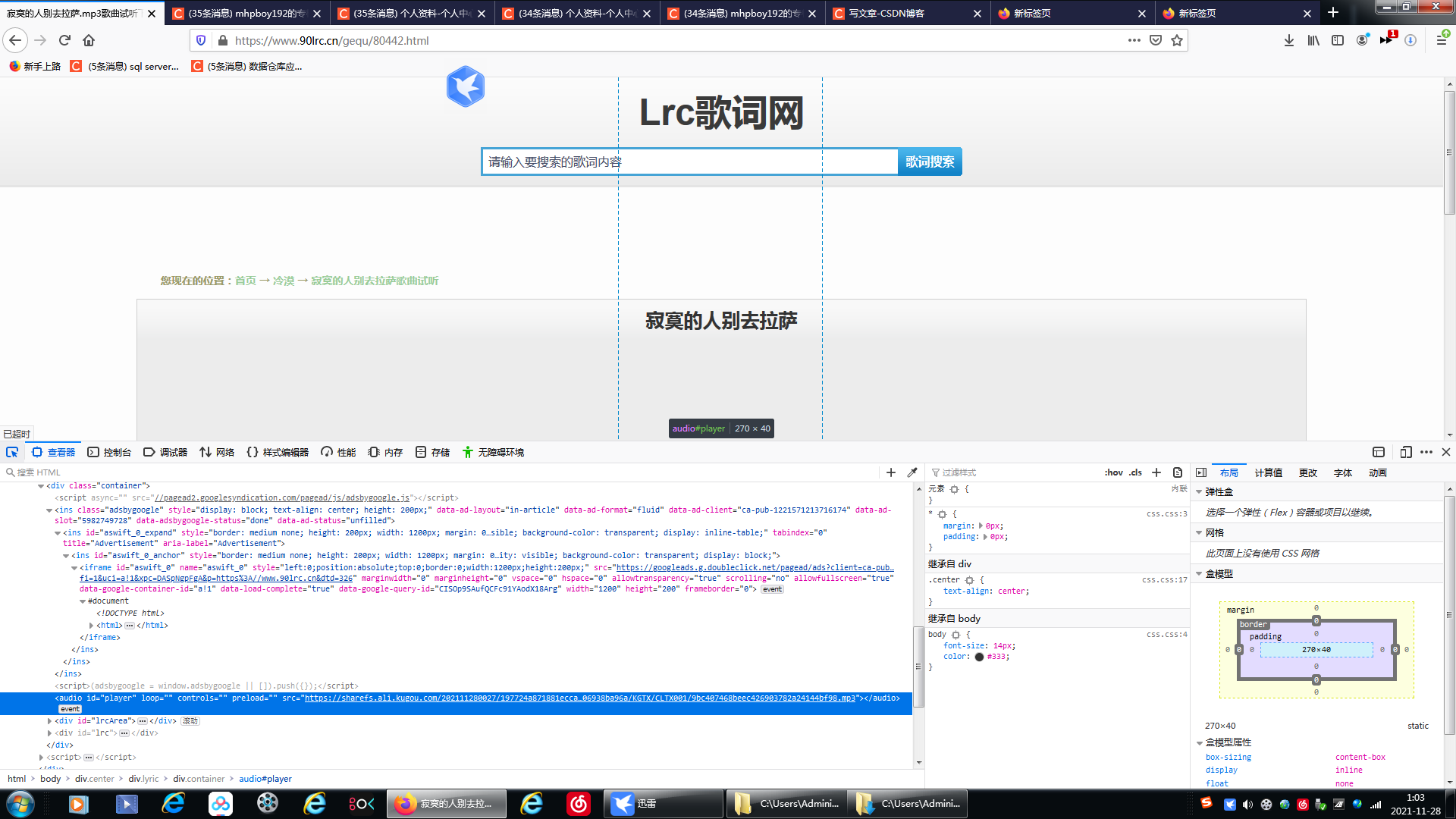The image size is (1456, 819).
Task: Reload the page in Firefox toolbar
Action: pyautogui.click(x=64, y=40)
